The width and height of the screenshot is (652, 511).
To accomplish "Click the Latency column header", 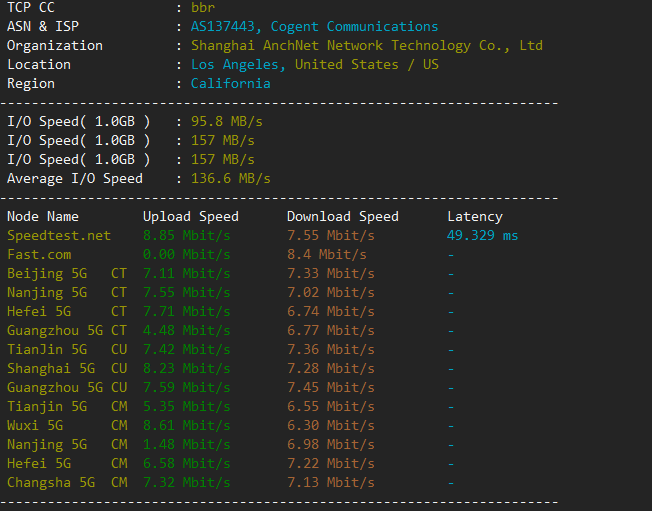I will 474,217.
